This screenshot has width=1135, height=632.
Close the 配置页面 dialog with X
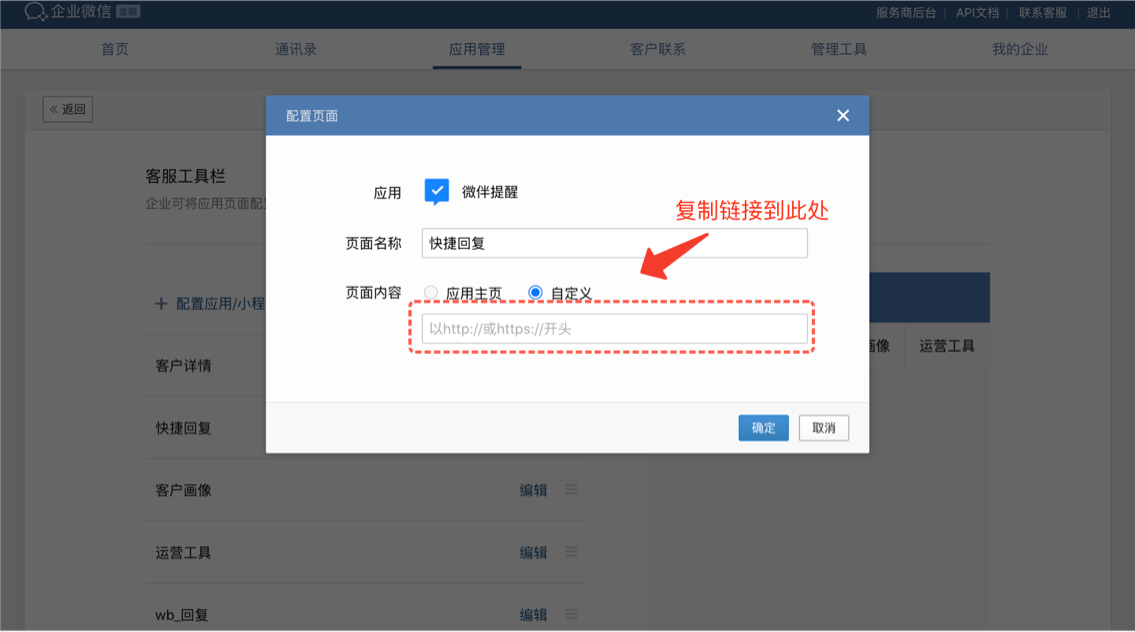point(843,116)
